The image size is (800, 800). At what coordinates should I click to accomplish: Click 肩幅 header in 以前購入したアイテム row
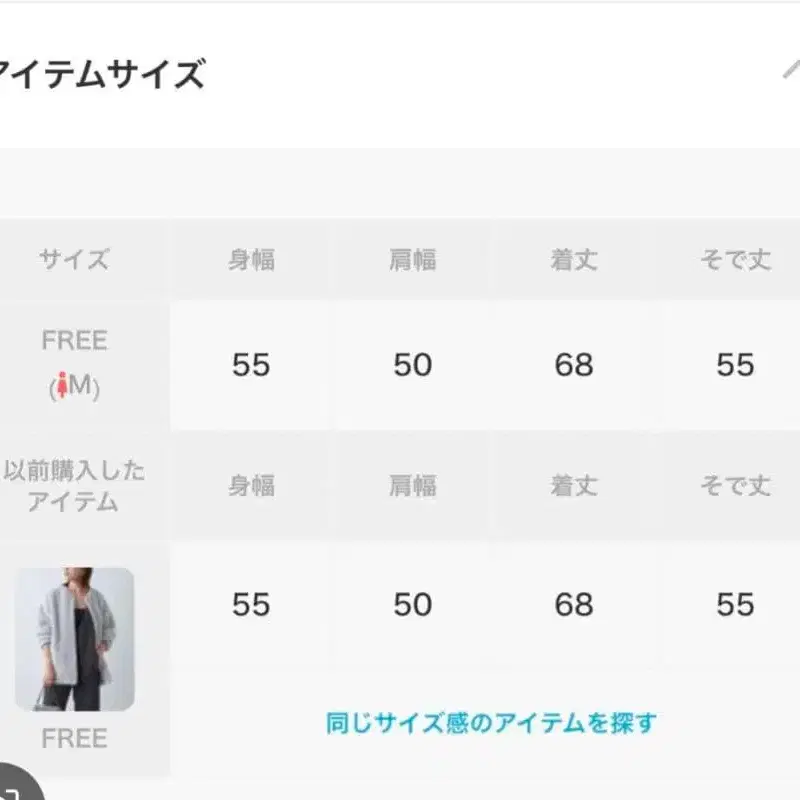(x=412, y=486)
